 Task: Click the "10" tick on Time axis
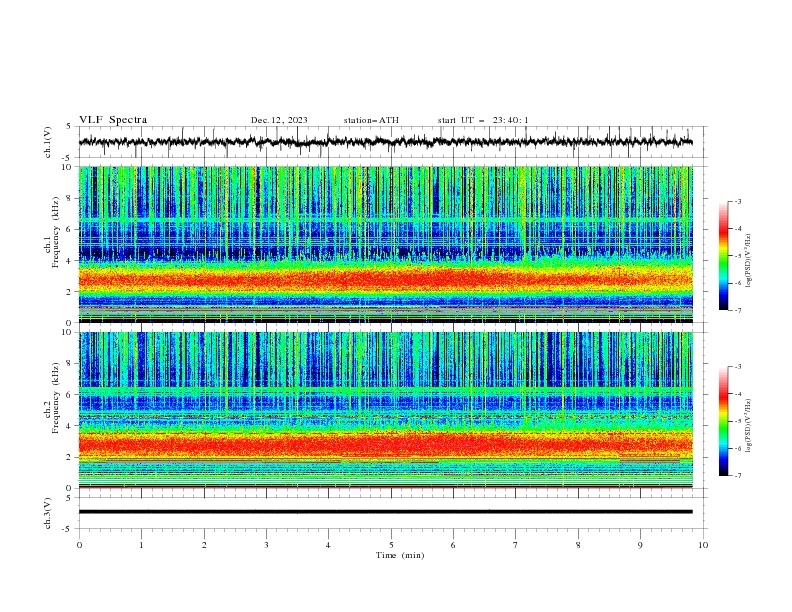pyautogui.click(x=703, y=545)
